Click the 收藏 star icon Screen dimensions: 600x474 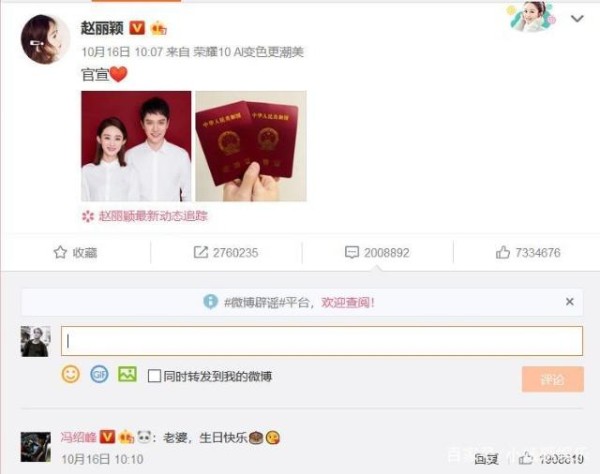(60, 252)
